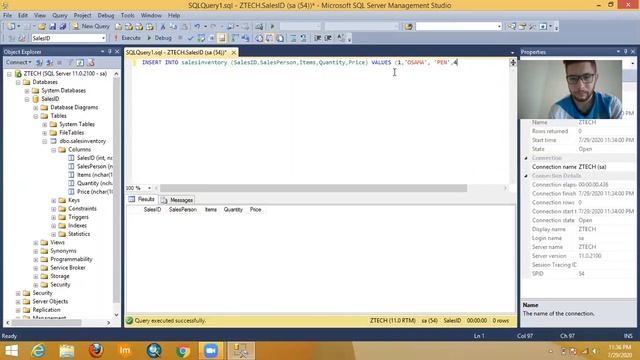Image resolution: width=640 pixels, height=360 pixels.
Task: Switch to the Messages tab
Action: pos(177,200)
